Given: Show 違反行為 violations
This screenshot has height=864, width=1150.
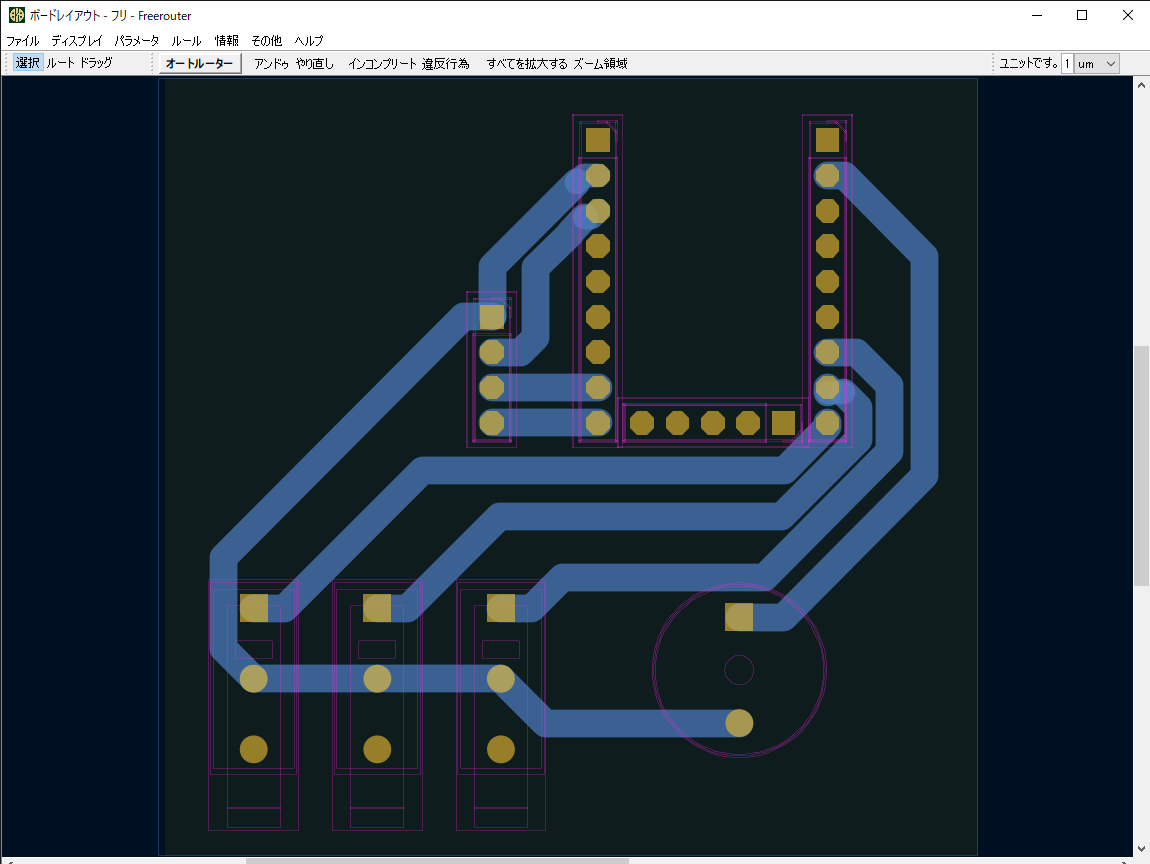Looking at the screenshot, I should pos(445,64).
